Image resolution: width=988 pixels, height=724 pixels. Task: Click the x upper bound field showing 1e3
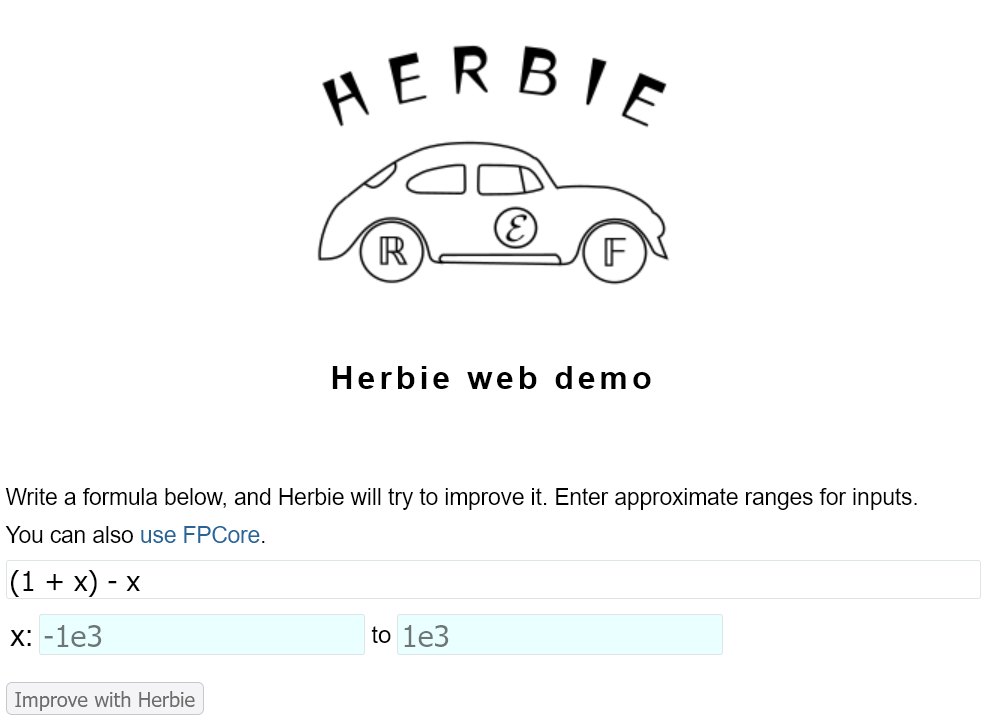point(559,635)
